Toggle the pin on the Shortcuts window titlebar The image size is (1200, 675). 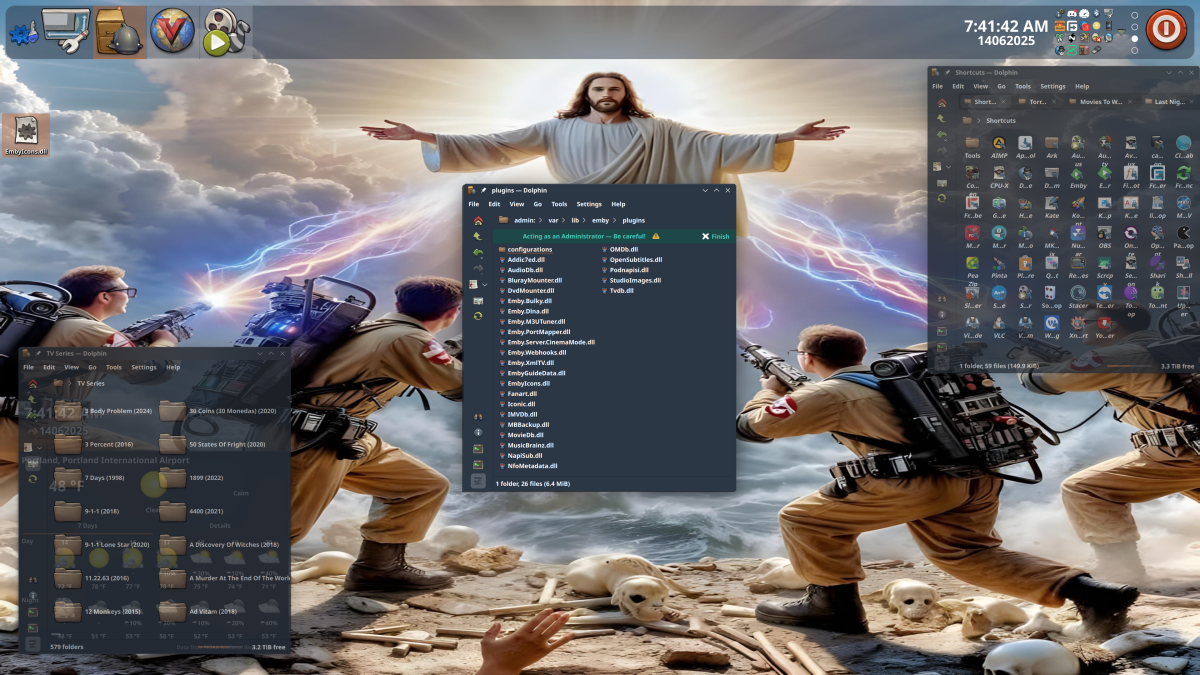coord(946,72)
